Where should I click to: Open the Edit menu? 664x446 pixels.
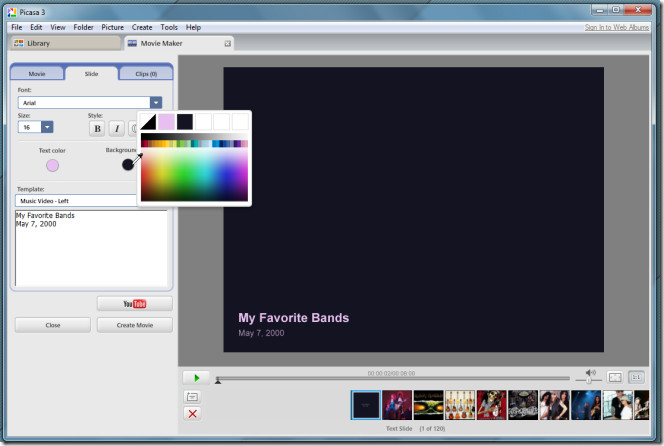pos(36,27)
